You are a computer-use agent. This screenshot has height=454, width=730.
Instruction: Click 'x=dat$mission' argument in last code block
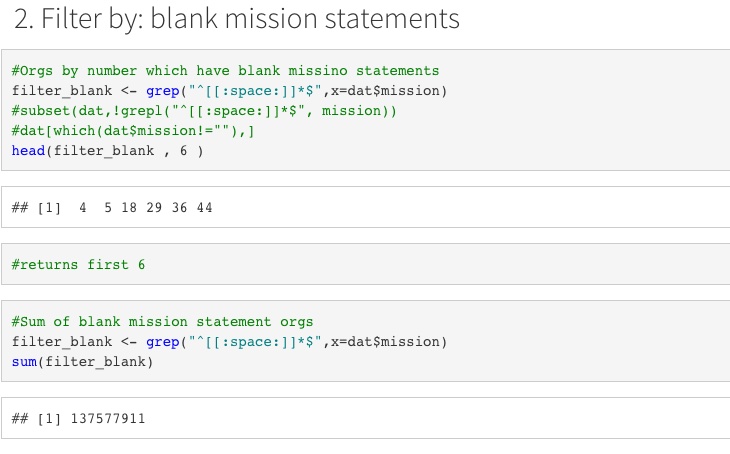(385, 342)
